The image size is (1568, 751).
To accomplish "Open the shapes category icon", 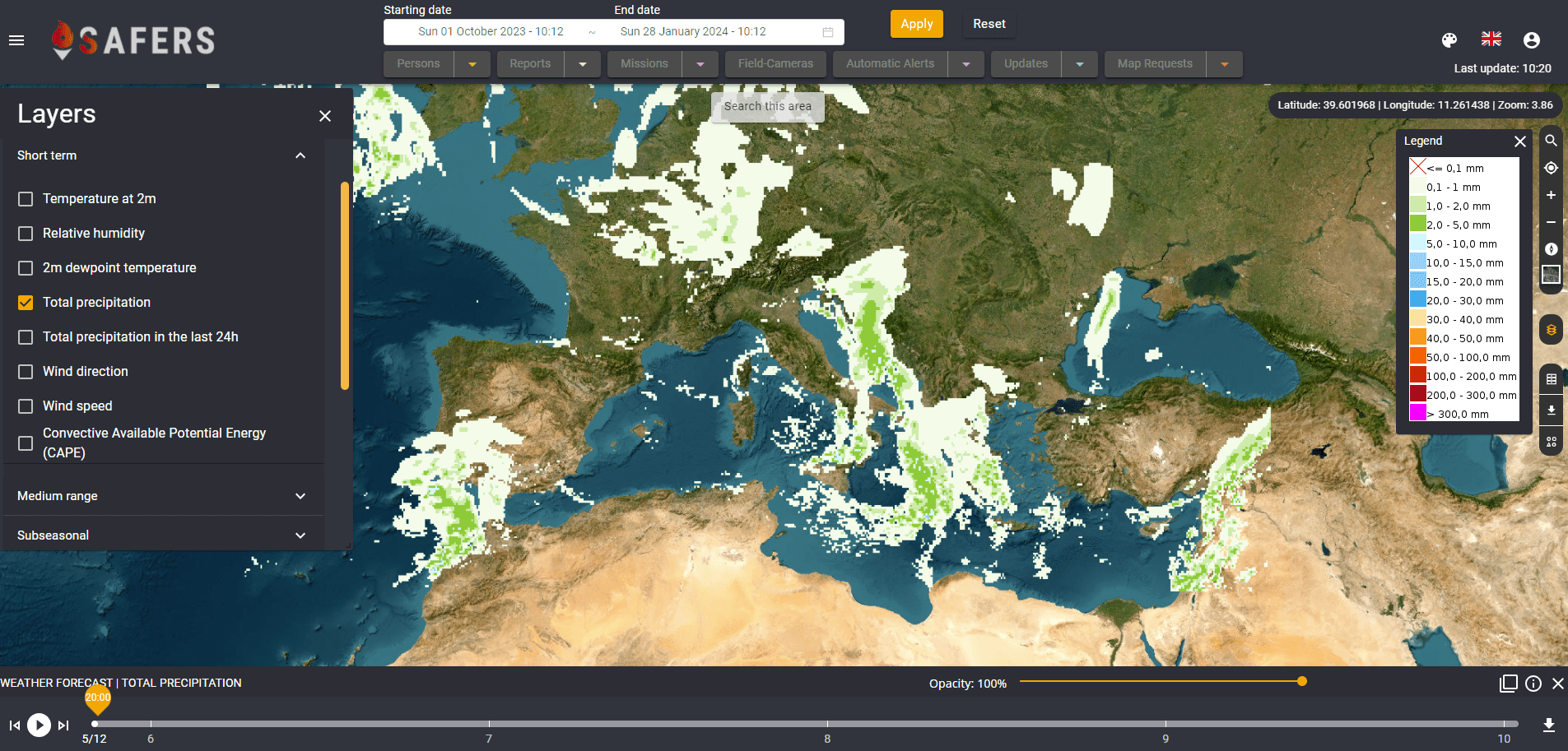I will pos(1551,442).
